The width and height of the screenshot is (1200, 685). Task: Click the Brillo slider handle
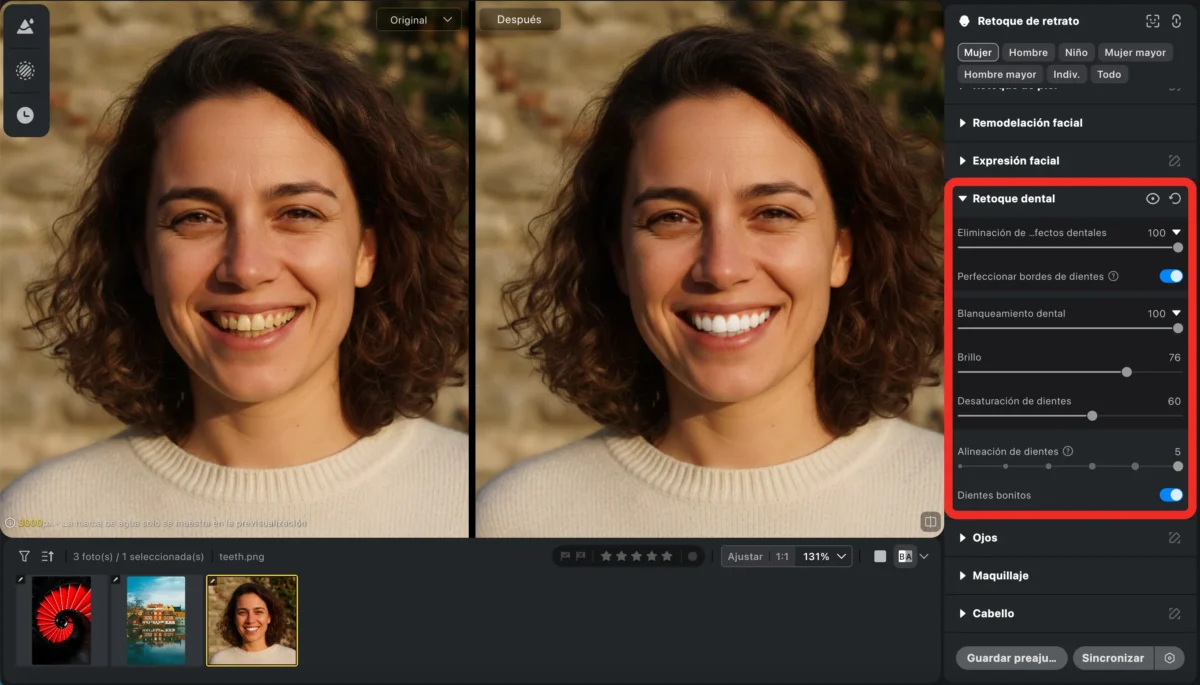(1126, 371)
